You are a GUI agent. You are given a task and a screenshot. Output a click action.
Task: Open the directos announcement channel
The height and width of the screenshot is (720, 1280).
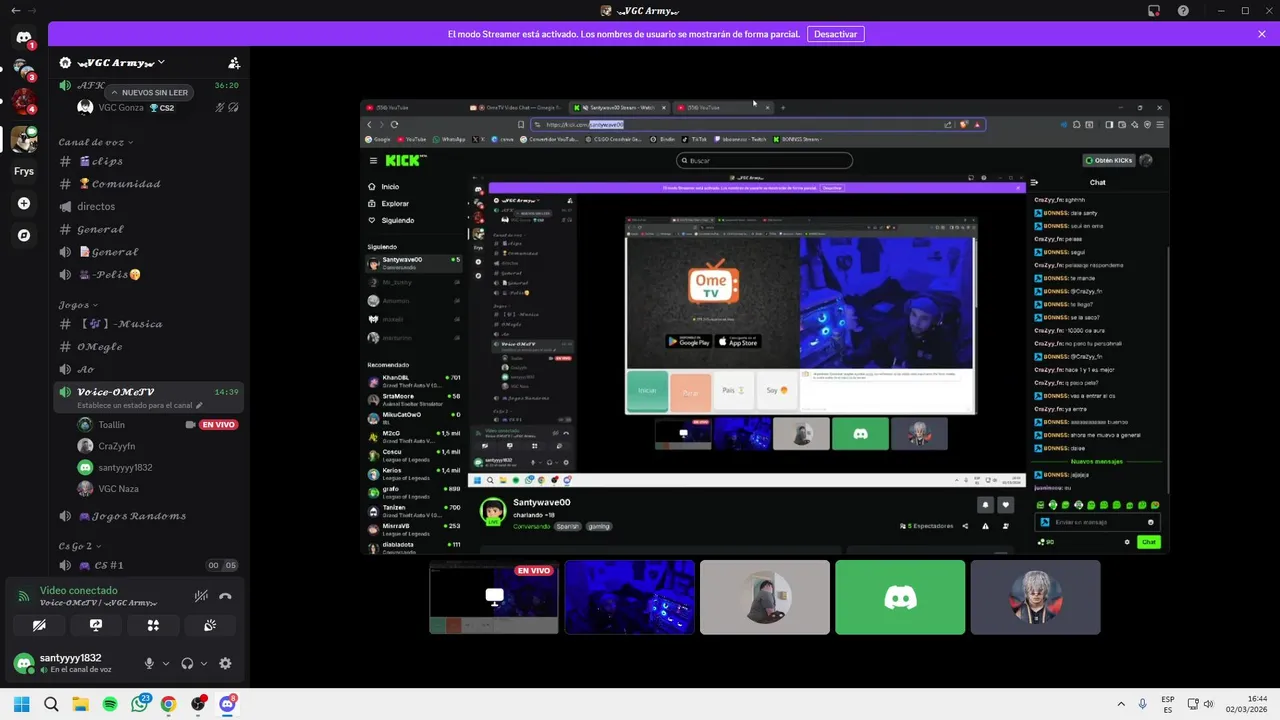(x=149, y=207)
